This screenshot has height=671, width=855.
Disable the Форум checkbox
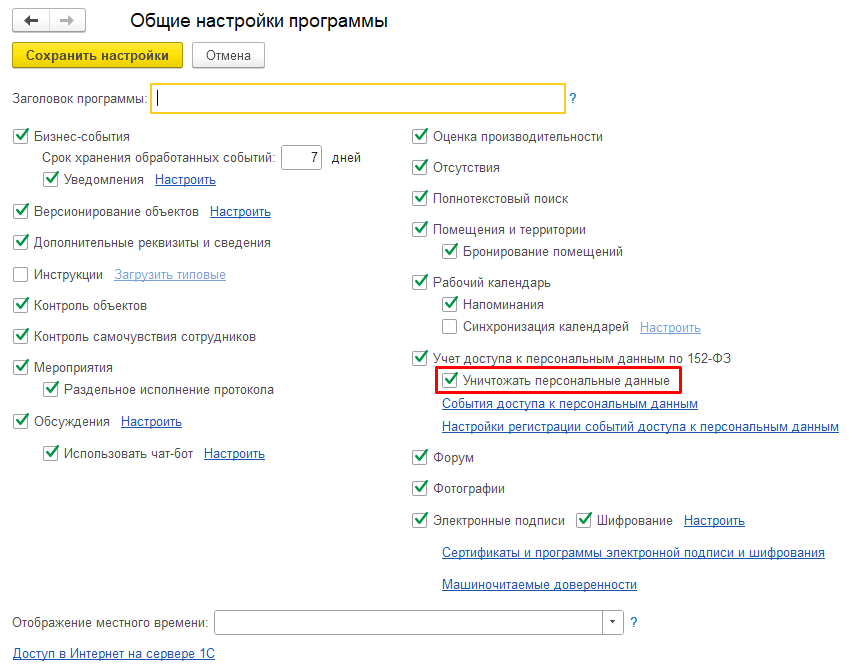click(420, 457)
